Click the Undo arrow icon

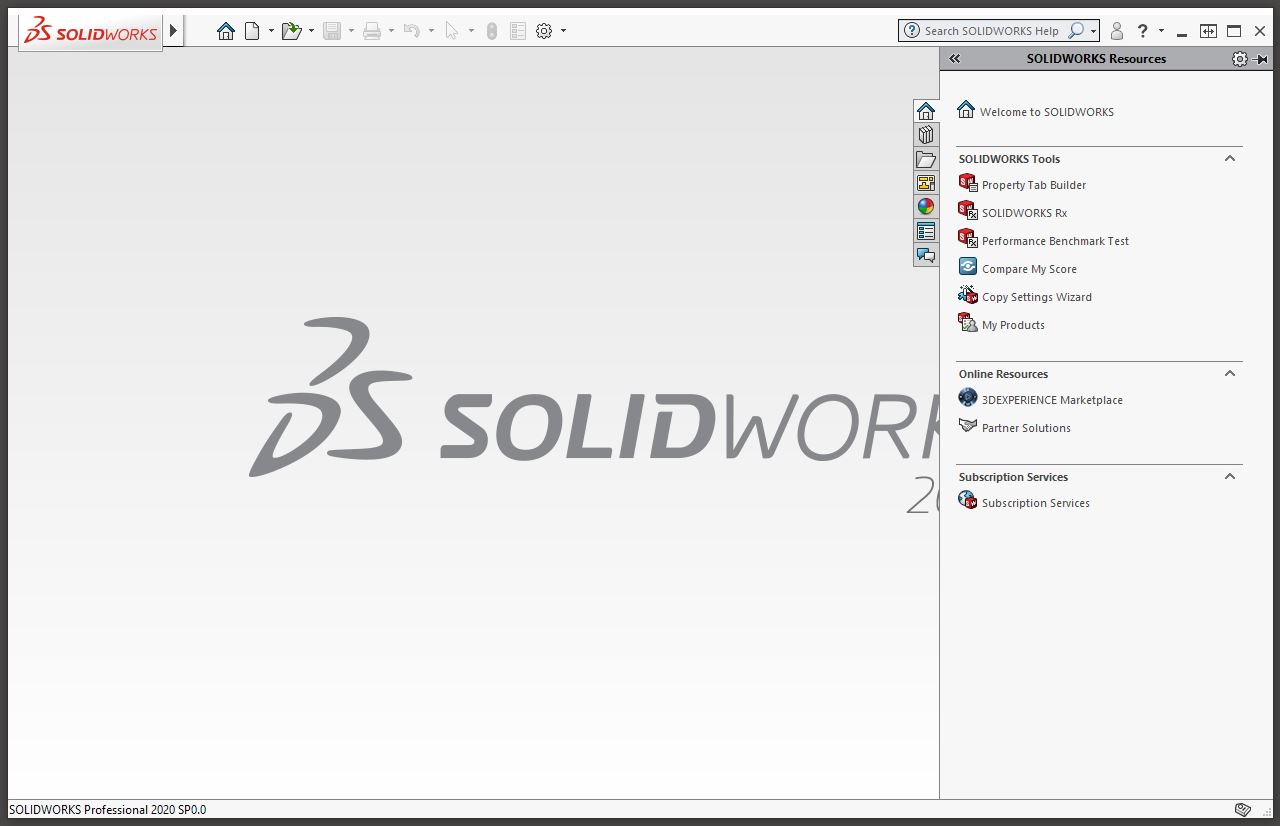tap(411, 31)
